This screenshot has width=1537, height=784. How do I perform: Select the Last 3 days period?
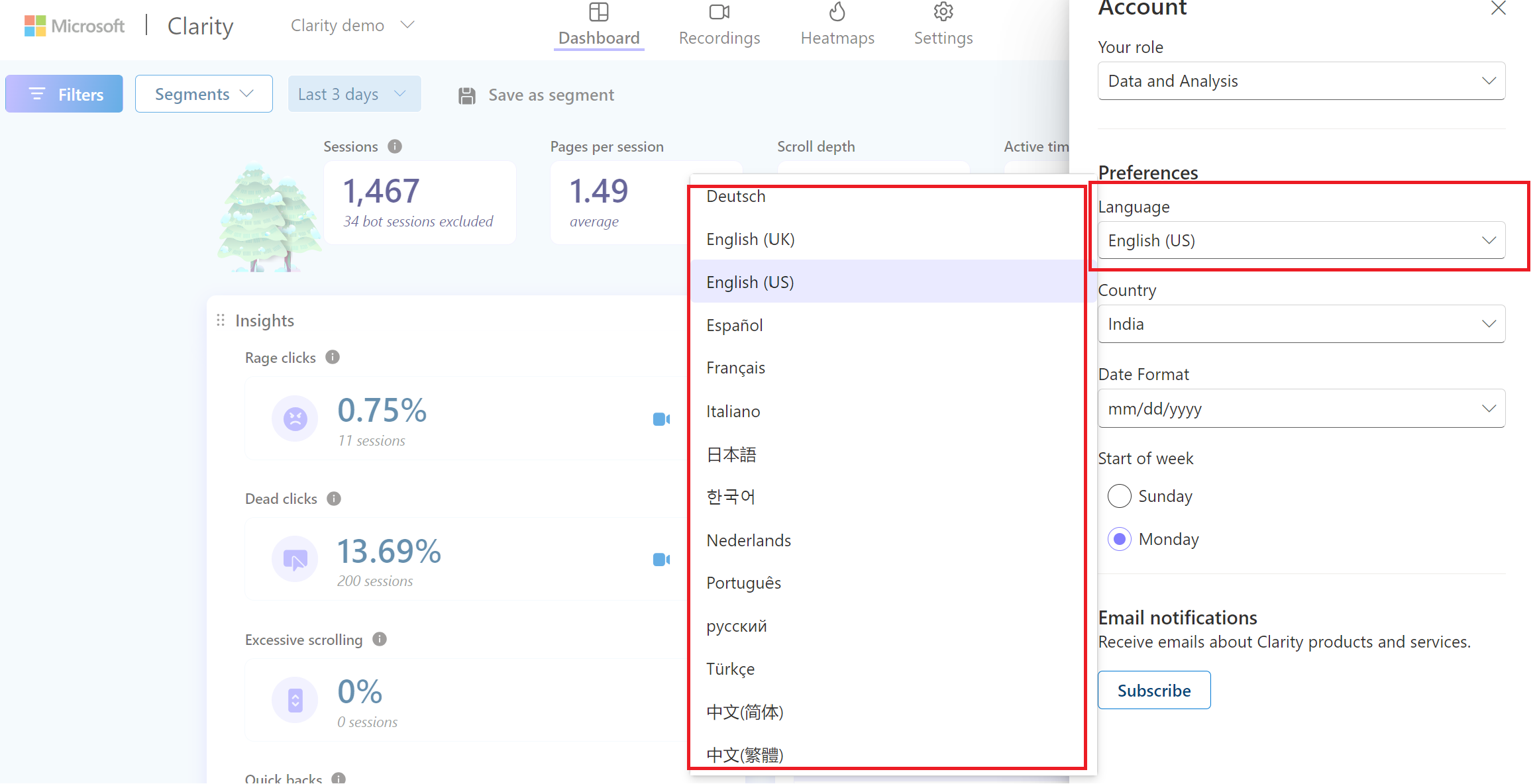[351, 93]
